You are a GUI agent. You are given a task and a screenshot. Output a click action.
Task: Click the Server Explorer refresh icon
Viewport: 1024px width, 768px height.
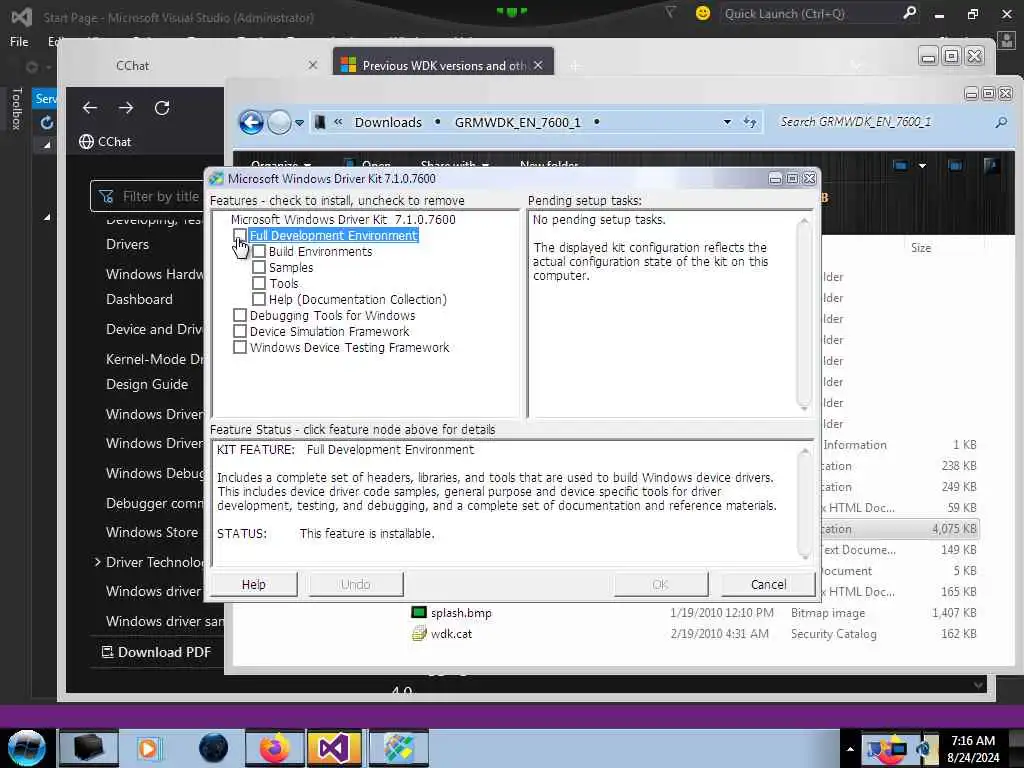46,122
